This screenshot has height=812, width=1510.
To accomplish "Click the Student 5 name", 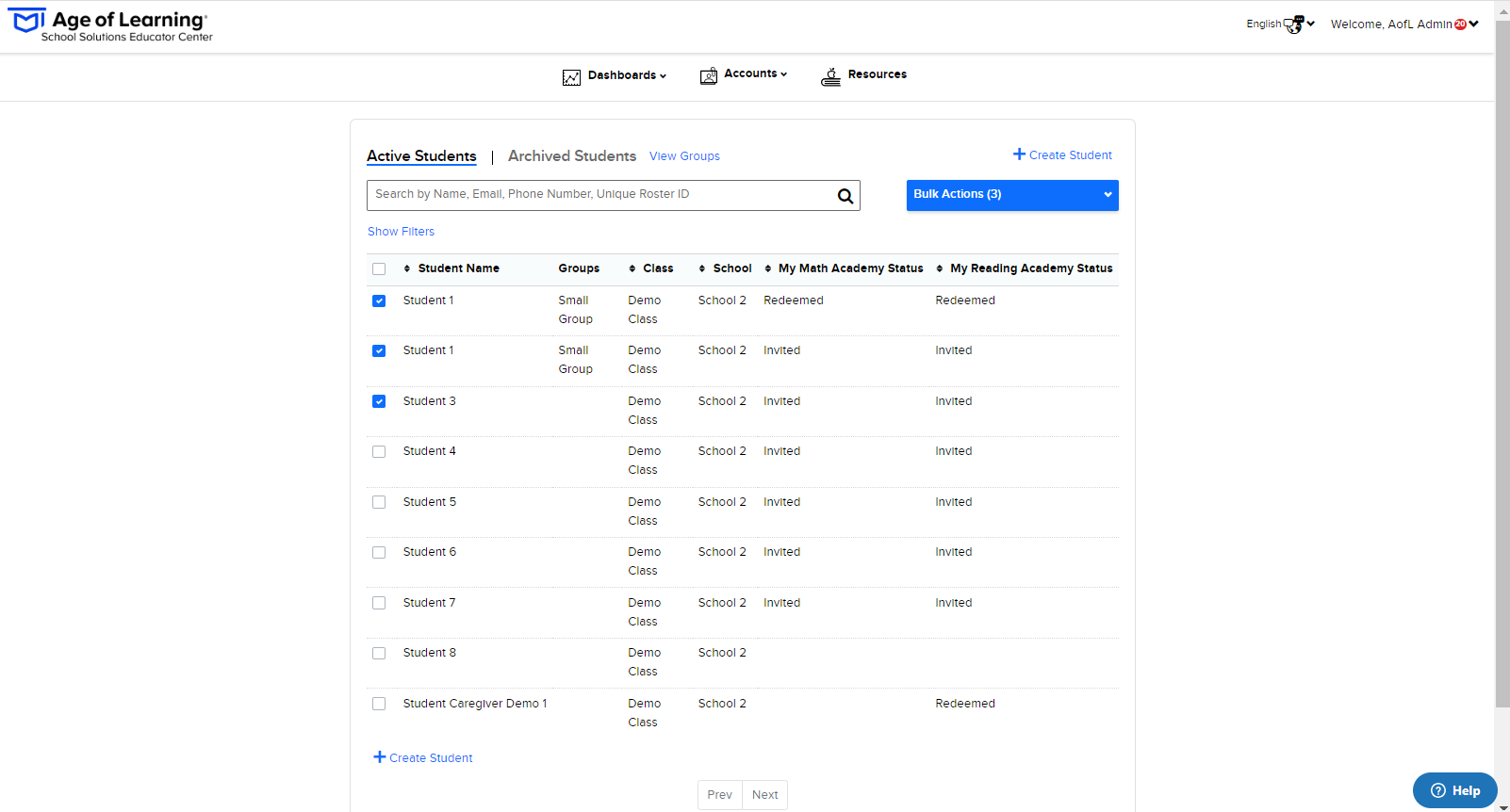I will pos(430,502).
